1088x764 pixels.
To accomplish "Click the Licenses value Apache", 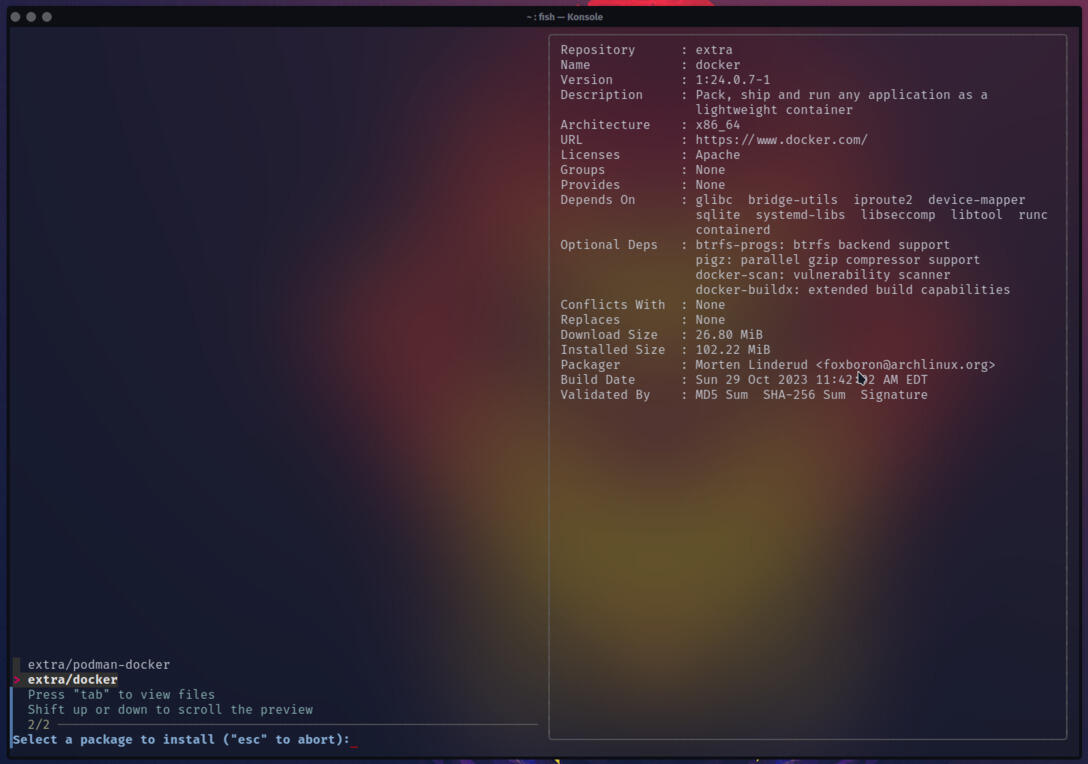I will (717, 155).
